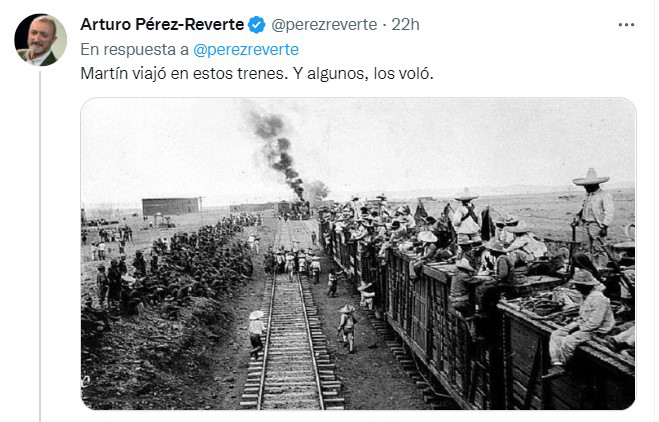
Task: Open the tweet via the 22h timestamp
Action: (406, 24)
